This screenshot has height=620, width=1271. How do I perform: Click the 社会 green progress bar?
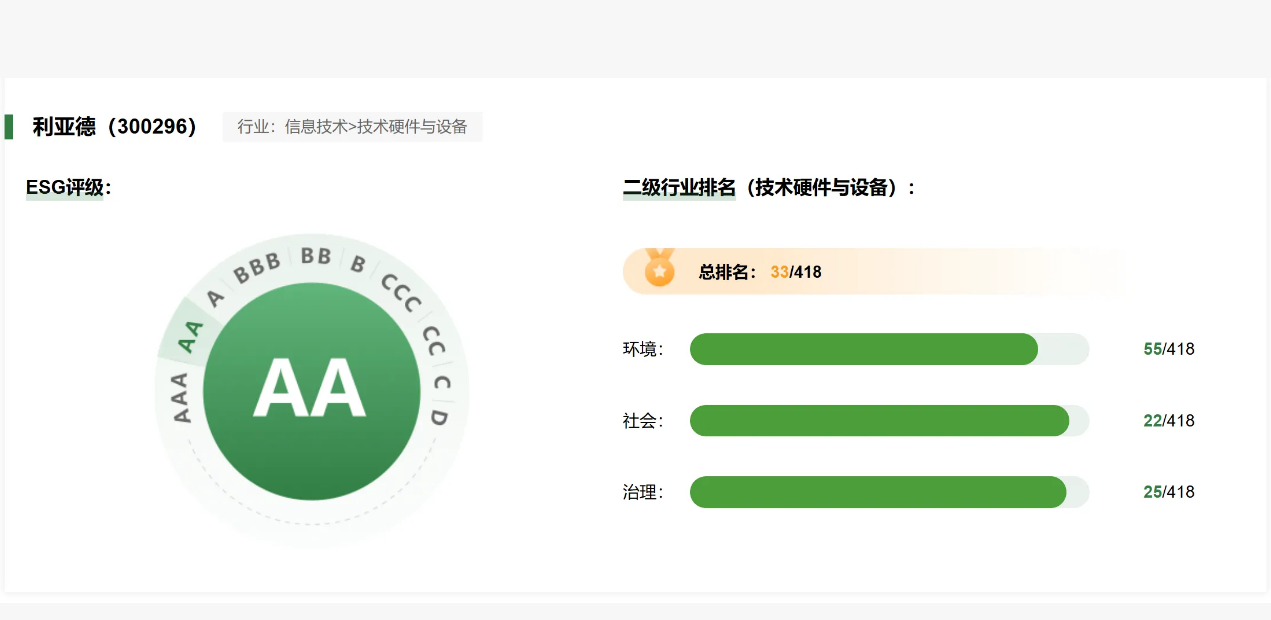(879, 421)
